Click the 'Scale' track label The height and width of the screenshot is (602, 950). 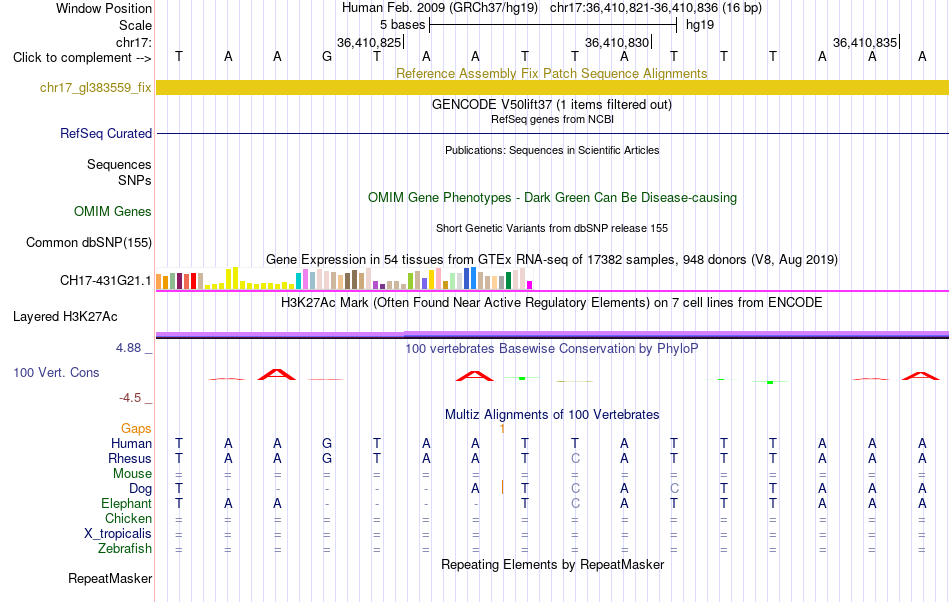[135, 25]
